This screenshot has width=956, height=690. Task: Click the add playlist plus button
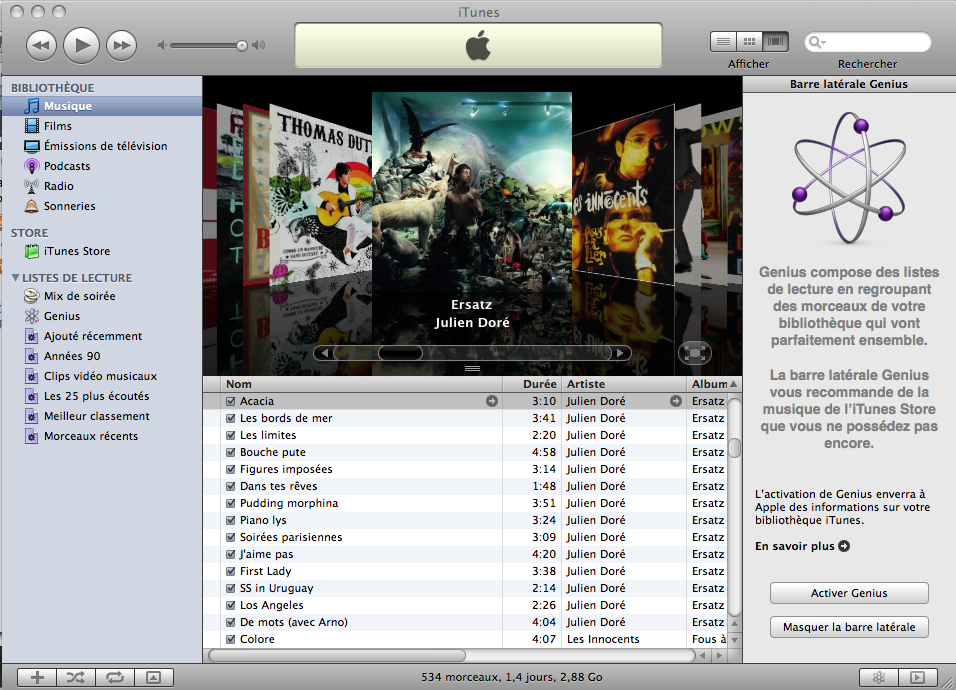pyautogui.click(x=37, y=677)
